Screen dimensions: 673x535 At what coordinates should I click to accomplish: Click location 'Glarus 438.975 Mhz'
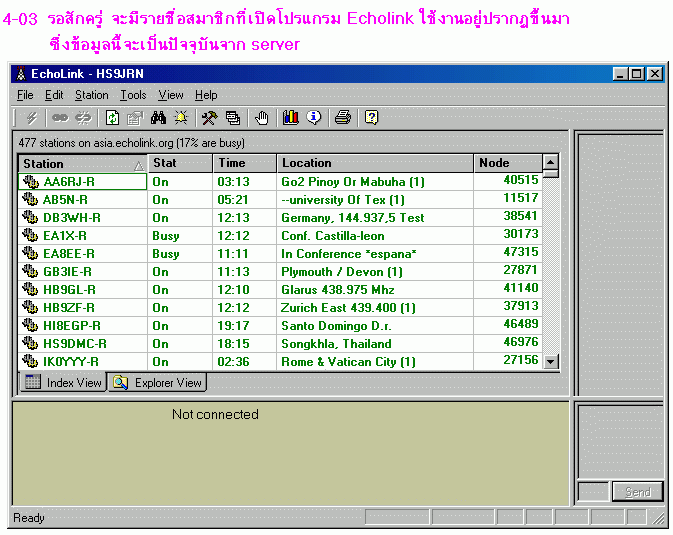coord(337,290)
